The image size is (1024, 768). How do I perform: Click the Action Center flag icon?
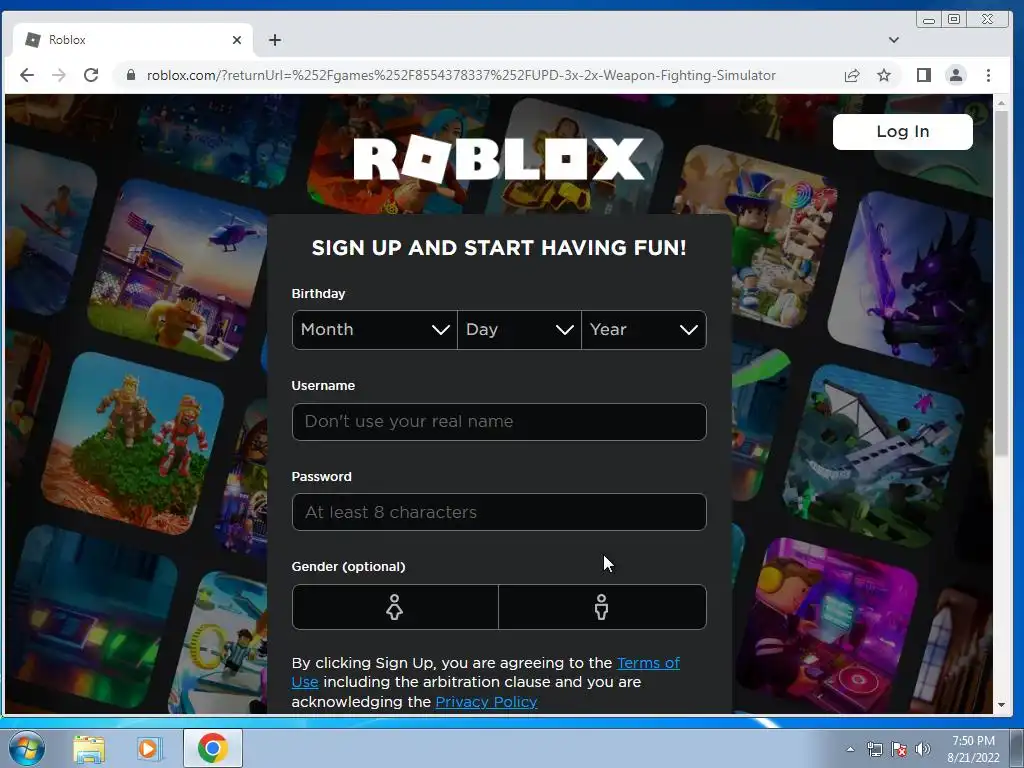pyautogui.click(x=899, y=749)
